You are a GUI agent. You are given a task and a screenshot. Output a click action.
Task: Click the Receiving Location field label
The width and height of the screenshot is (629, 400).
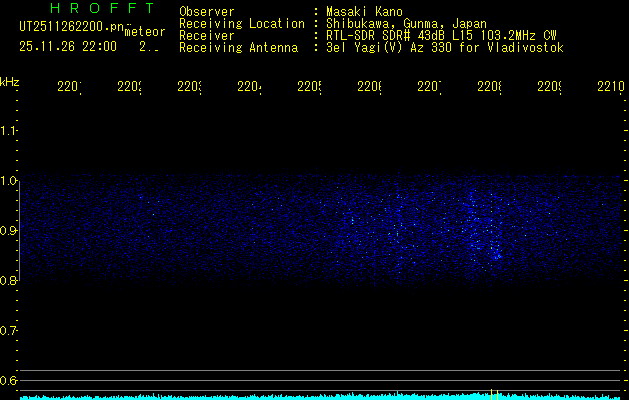tap(241, 24)
